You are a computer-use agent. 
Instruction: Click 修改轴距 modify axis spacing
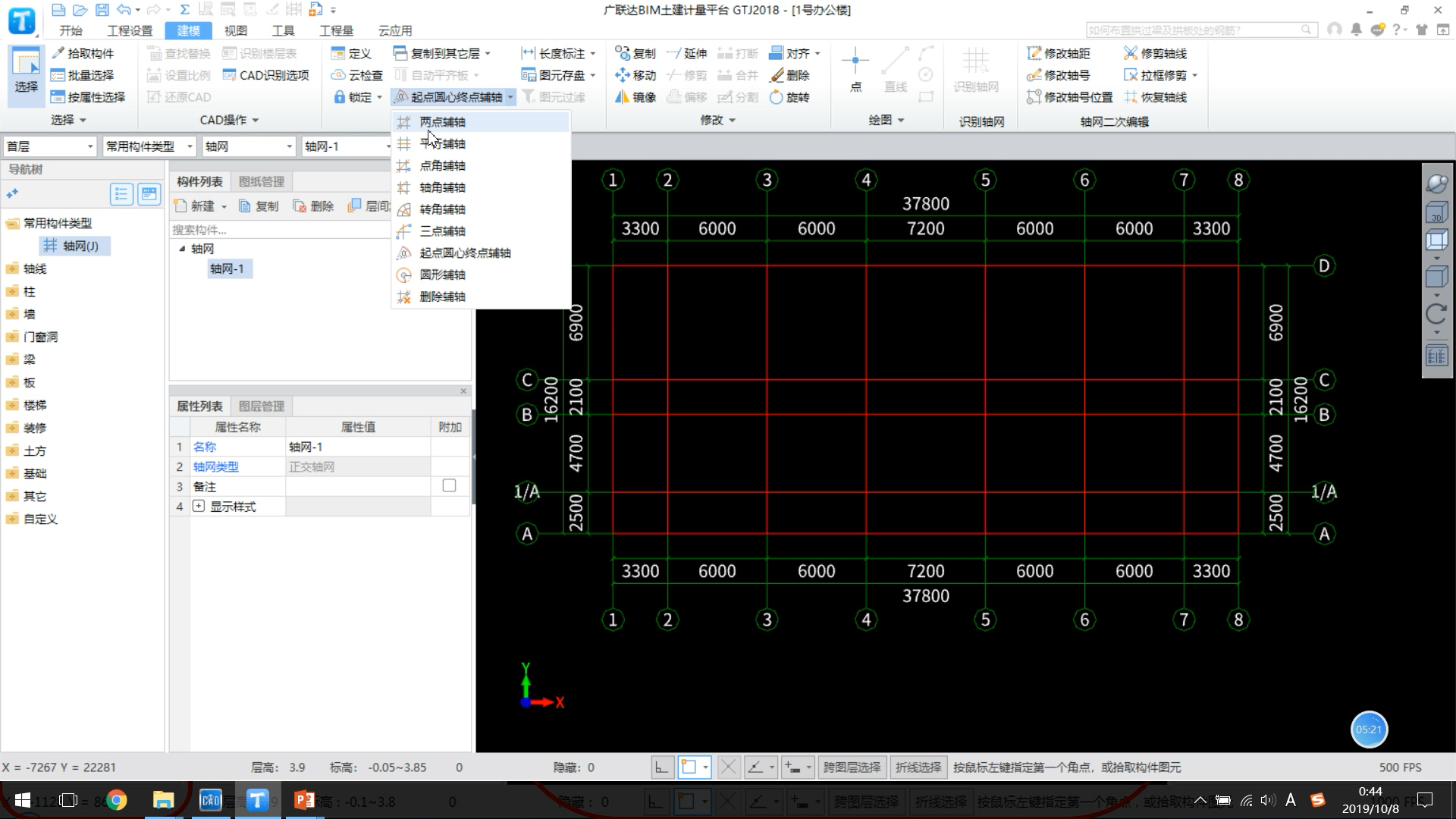click(1059, 53)
